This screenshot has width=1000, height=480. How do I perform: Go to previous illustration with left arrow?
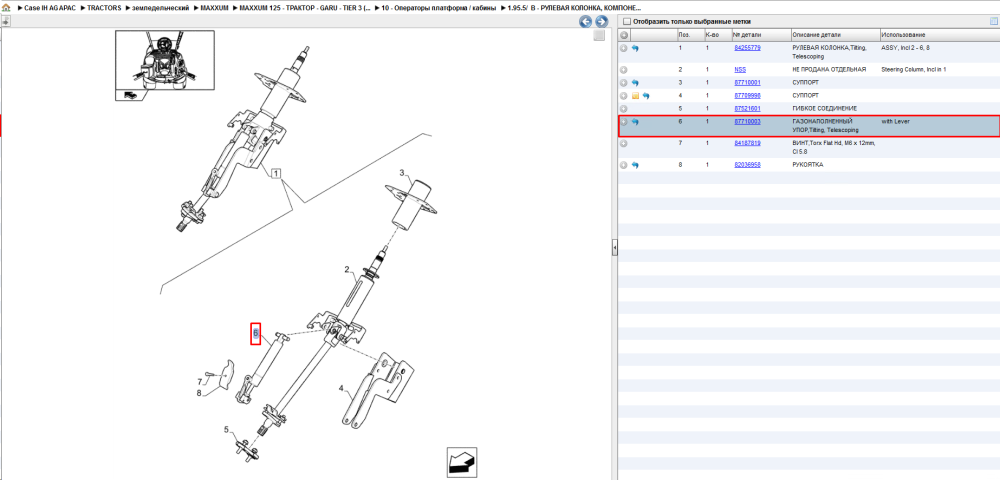point(585,22)
